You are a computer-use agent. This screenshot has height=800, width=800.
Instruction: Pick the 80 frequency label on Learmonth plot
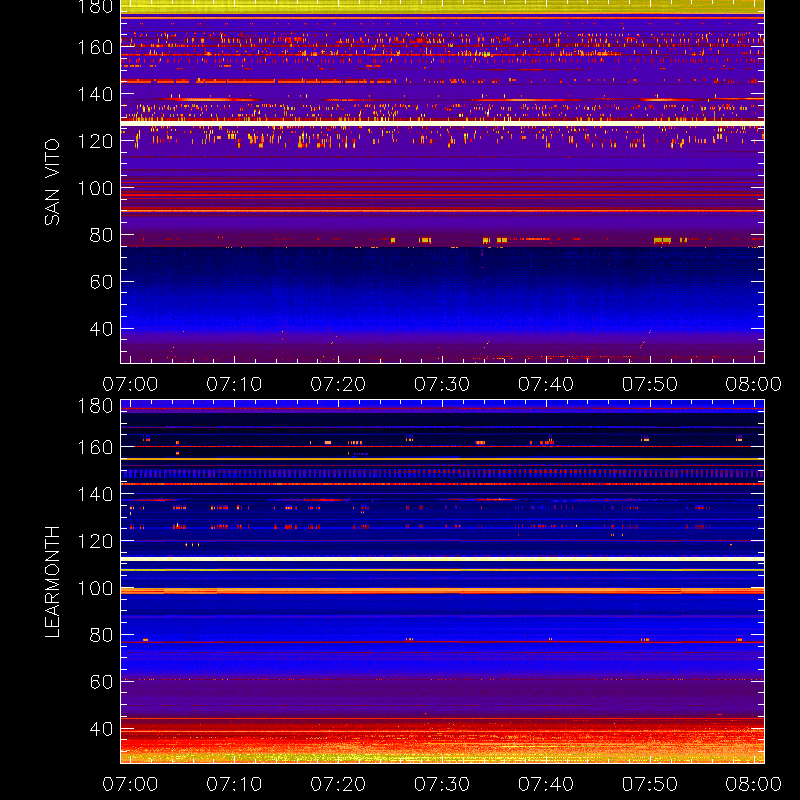[x=101, y=635]
